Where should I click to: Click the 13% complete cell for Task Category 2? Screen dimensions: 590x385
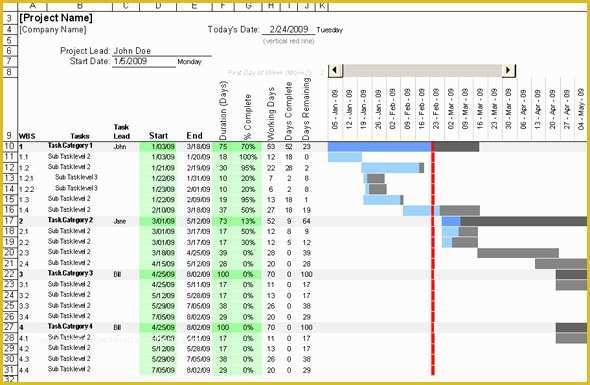[x=248, y=221]
